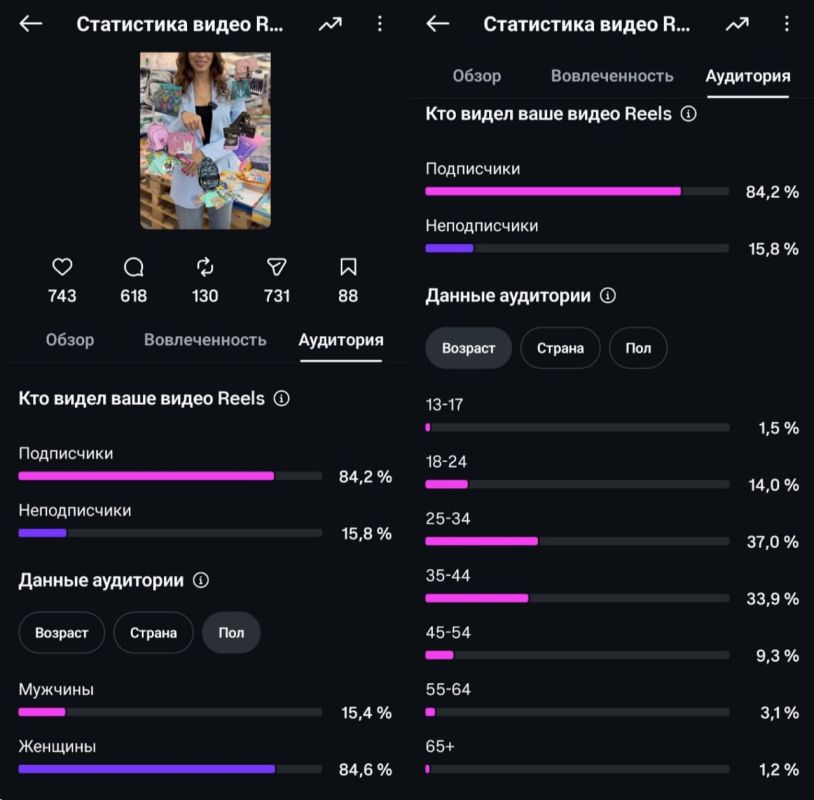Open info icon beside left Данные аудитории

[x=201, y=580]
